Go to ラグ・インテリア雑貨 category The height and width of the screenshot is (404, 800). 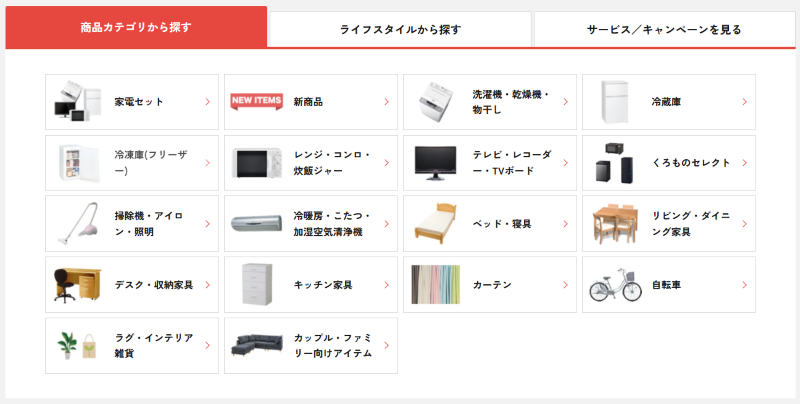click(153, 346)
